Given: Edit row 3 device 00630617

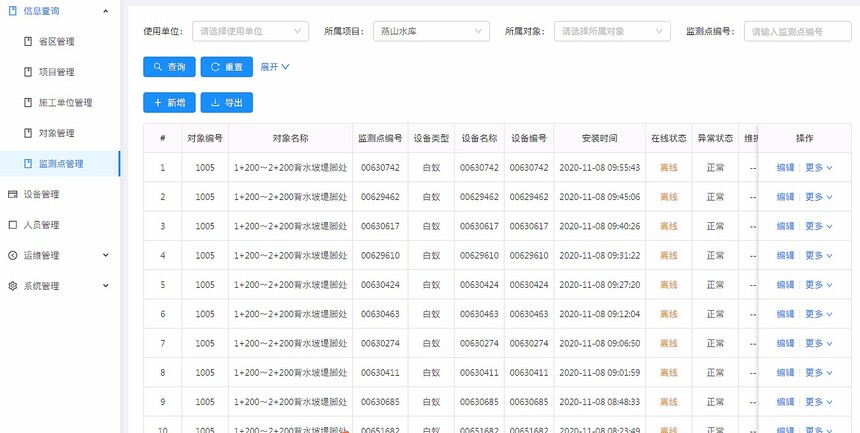Looking at the screenshot, I should coord(785,226).
